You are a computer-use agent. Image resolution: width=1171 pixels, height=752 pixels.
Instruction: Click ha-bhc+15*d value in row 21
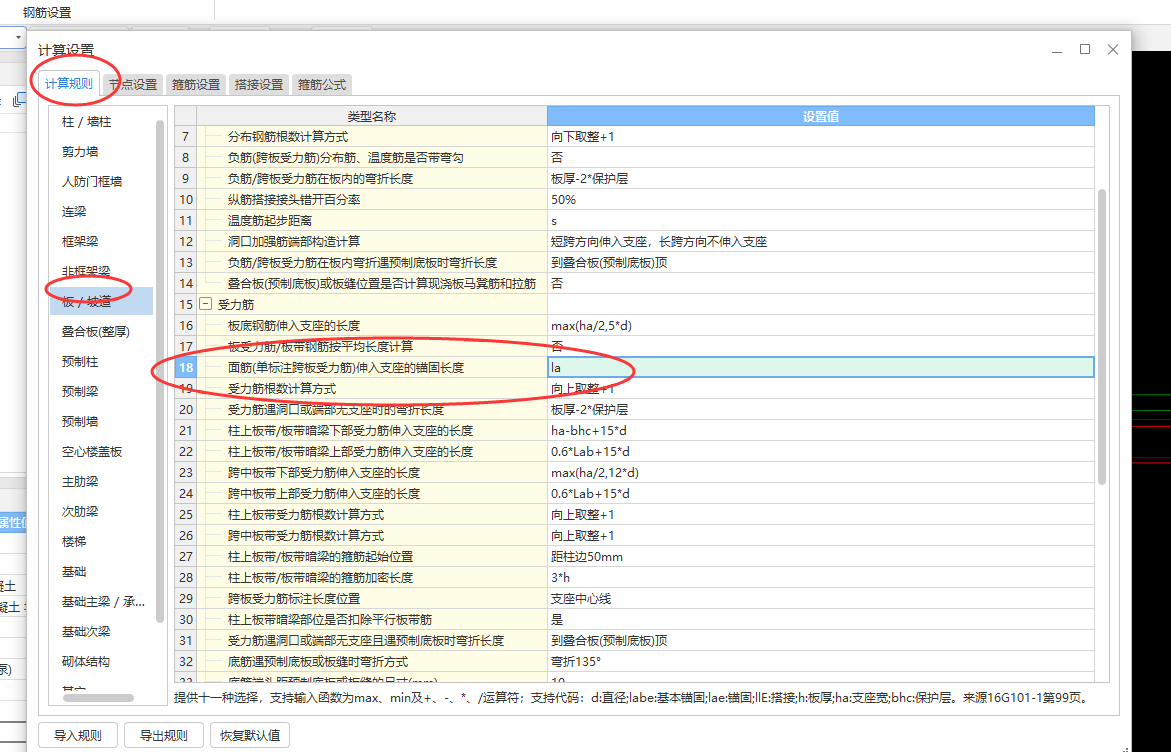821,431
